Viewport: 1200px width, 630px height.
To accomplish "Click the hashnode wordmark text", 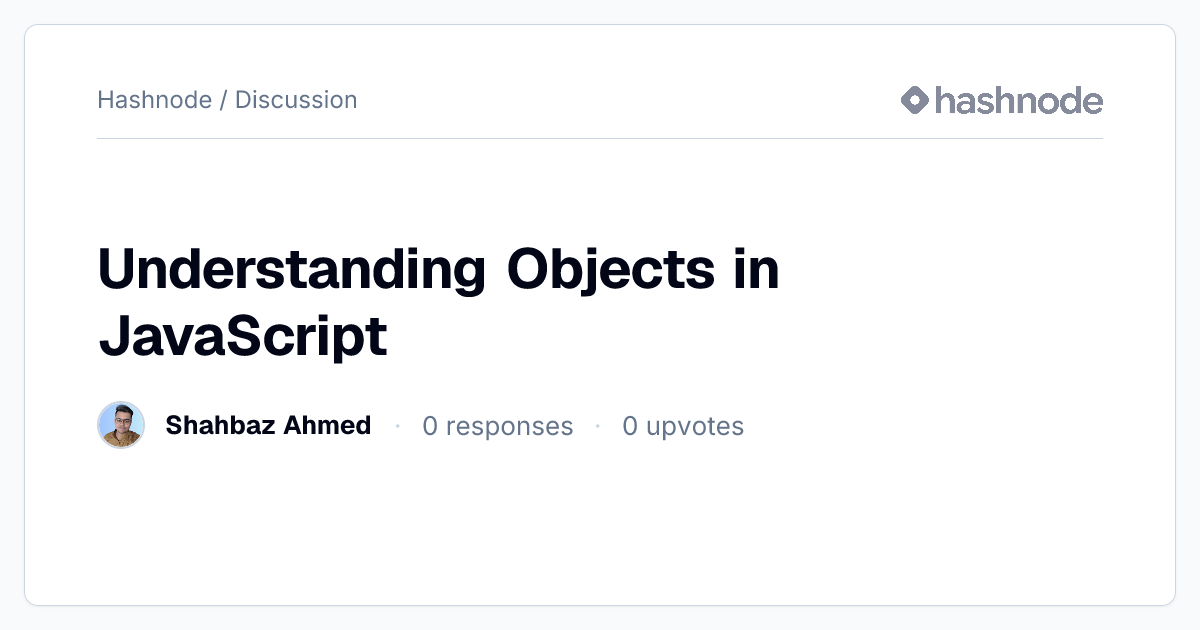I will (x=1019, y=100).
